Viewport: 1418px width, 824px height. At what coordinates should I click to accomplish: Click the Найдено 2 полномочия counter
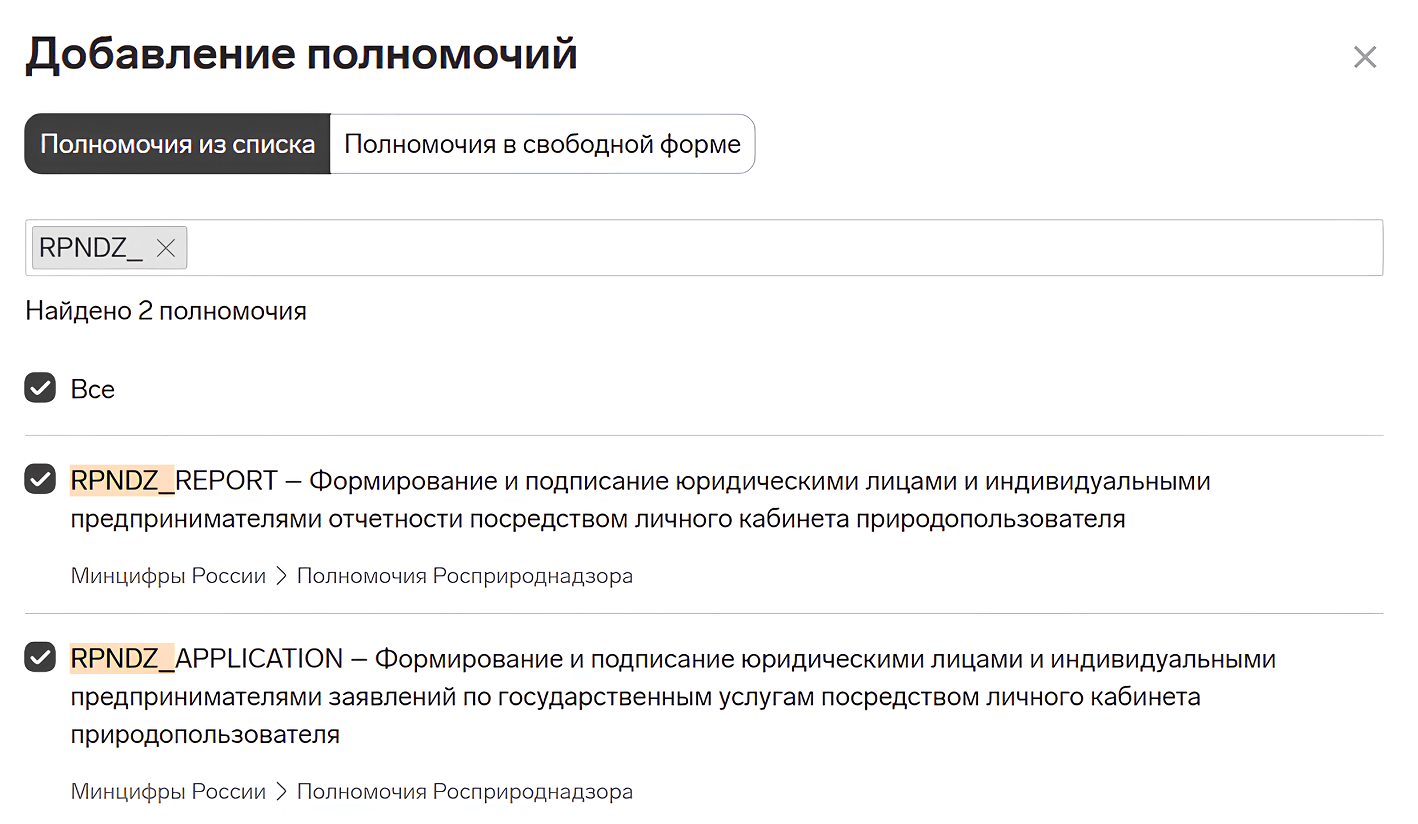click(166, 311)
